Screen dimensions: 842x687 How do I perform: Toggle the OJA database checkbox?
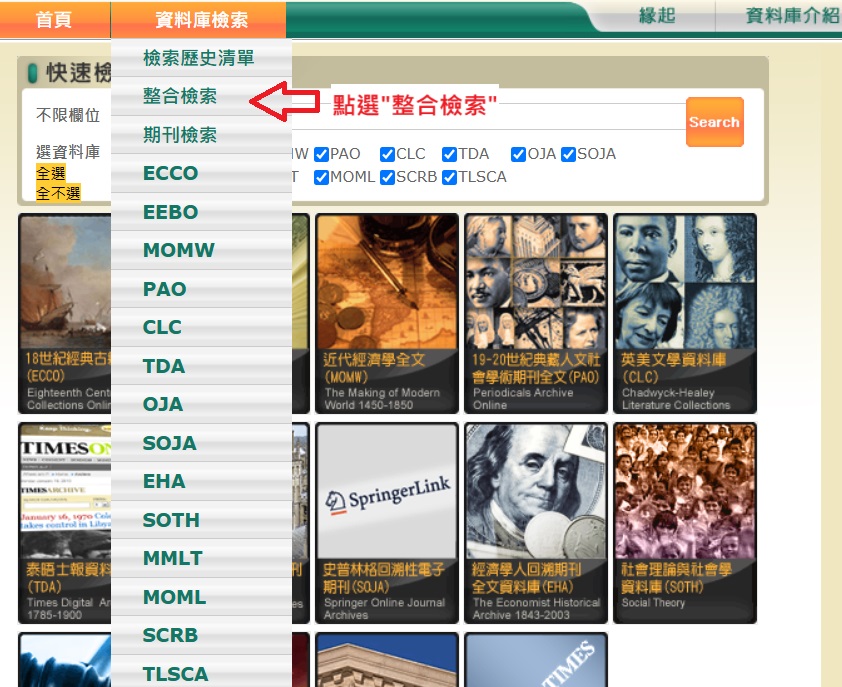click(518, 155)
